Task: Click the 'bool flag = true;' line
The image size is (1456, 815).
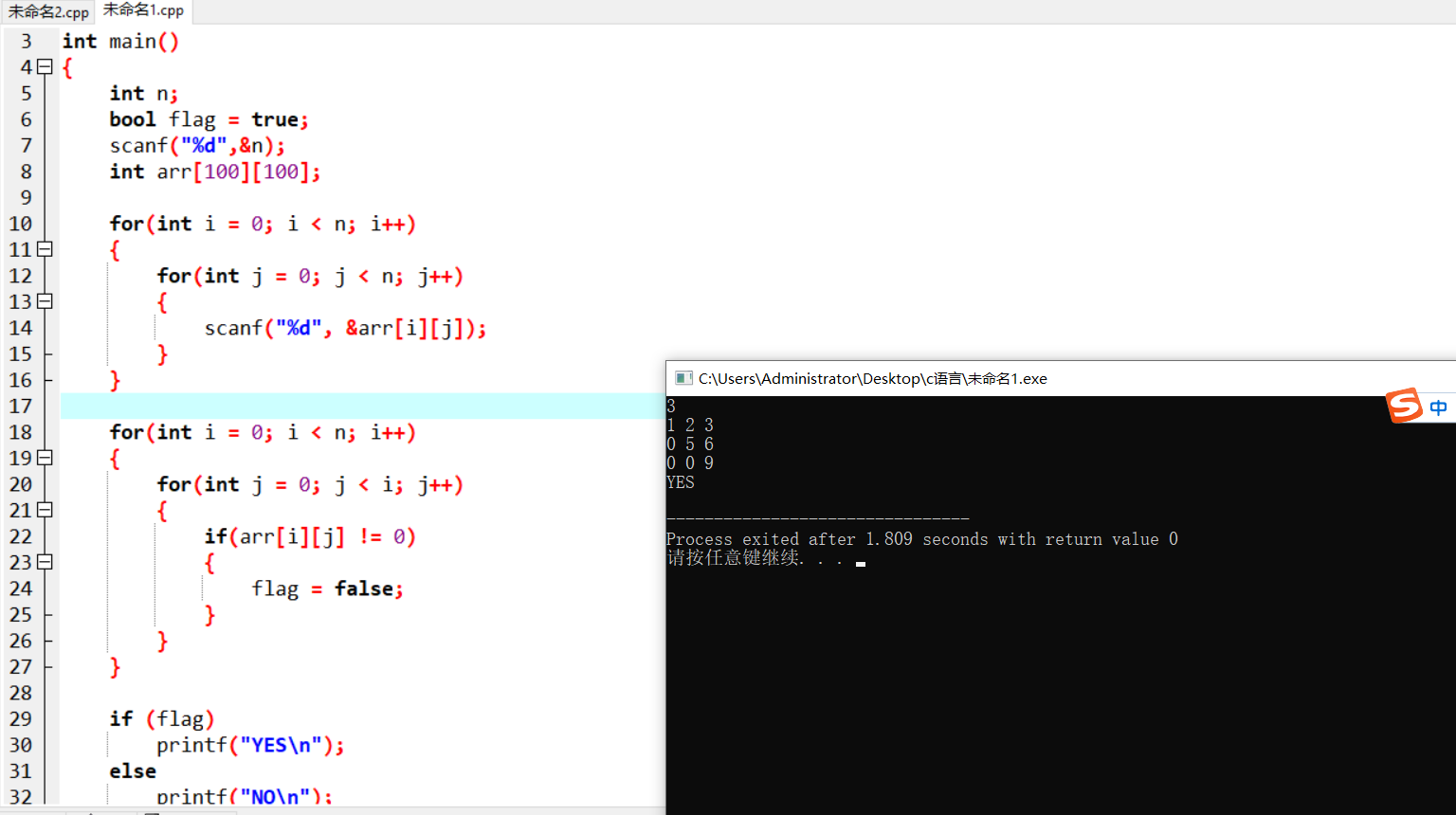Action: click(209, 119)
